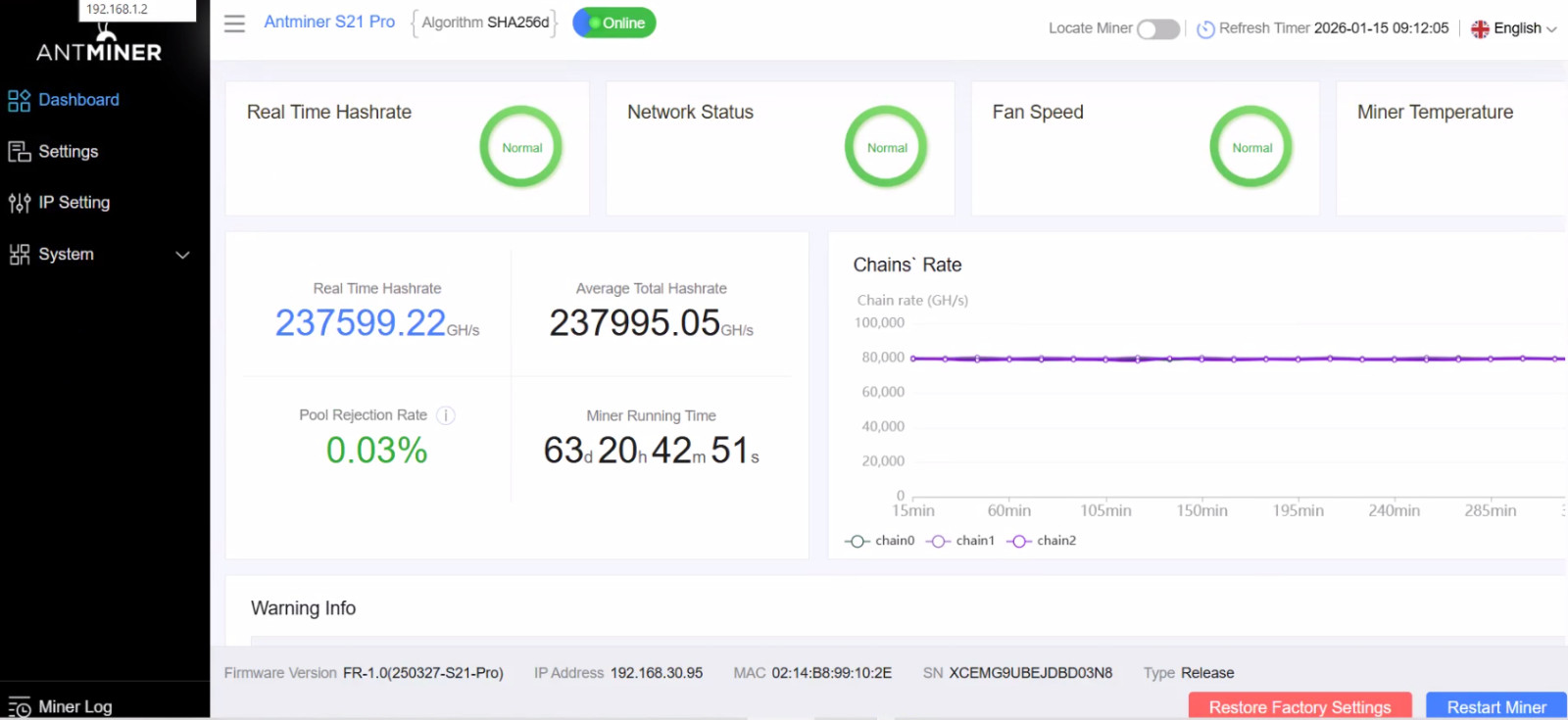
Task: Expand the System submenu chevron
Action: tap(182, 255)
